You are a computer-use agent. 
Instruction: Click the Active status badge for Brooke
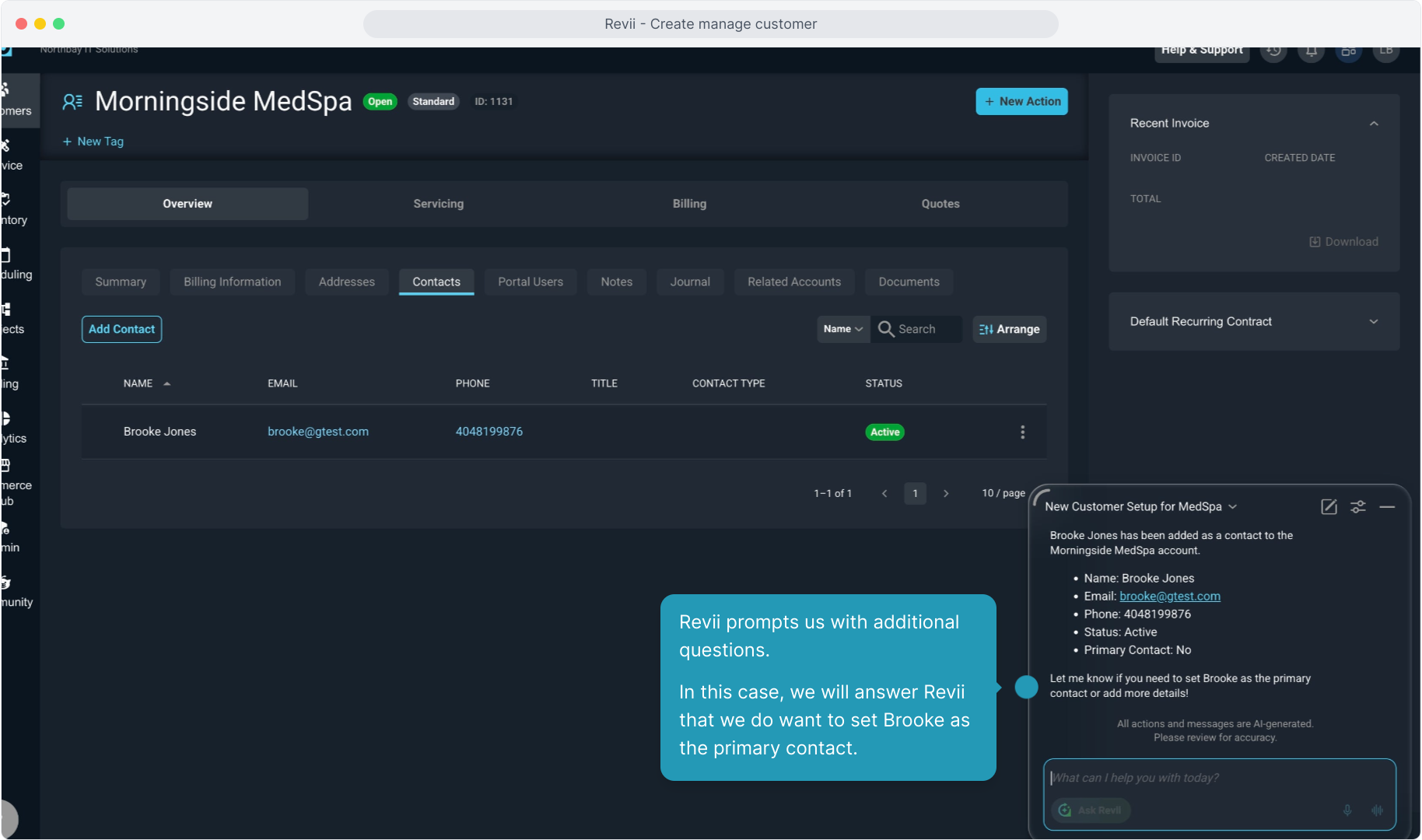pyautogui.click(x=884, y=432)
